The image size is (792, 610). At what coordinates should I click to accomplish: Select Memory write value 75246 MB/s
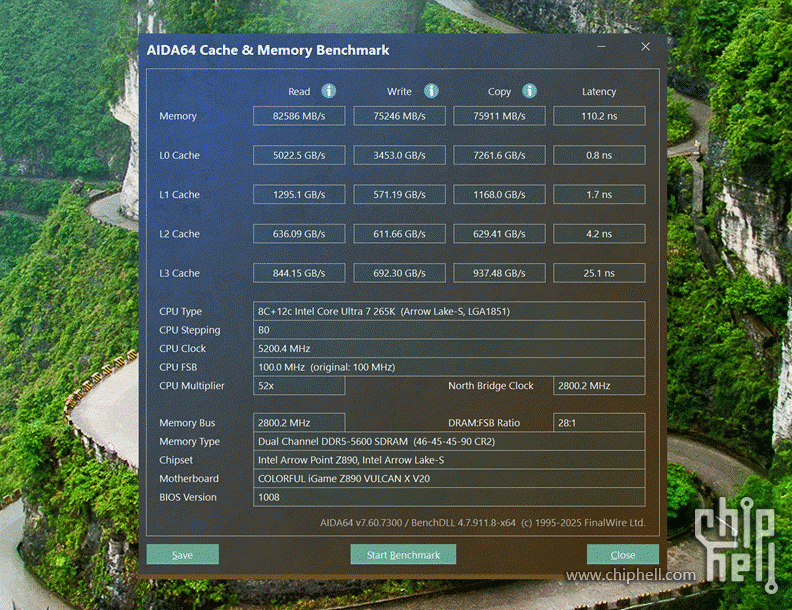[399, 116]
